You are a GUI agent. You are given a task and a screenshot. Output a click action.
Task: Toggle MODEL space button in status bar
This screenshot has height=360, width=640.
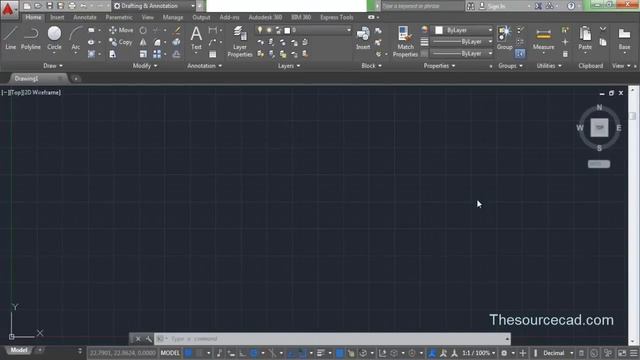coord(170,353)
